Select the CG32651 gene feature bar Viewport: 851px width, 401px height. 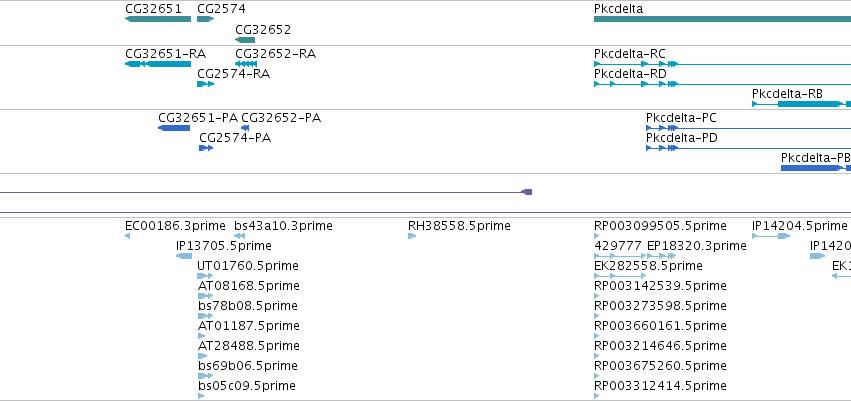click(x=158, y=19)
